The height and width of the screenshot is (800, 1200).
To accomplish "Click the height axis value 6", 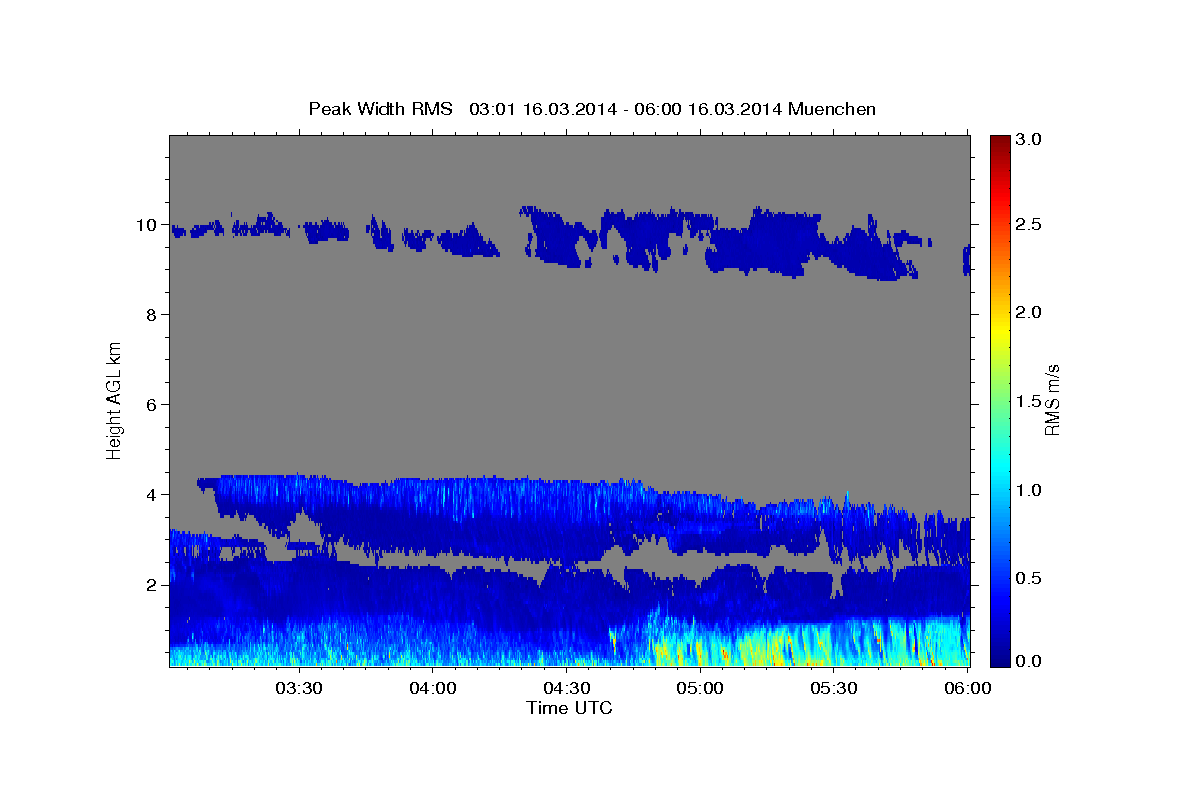I will pyautogui.click(x=153, y=405).
